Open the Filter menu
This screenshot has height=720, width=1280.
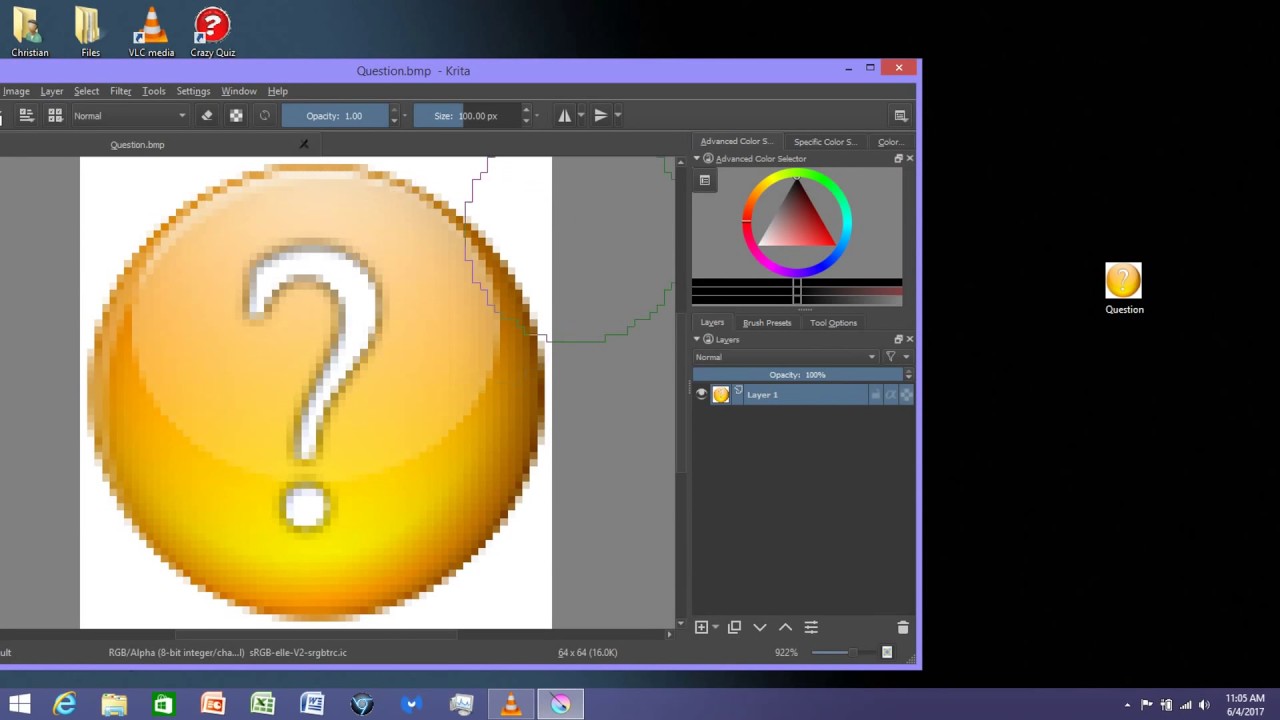tap(120, 91)
